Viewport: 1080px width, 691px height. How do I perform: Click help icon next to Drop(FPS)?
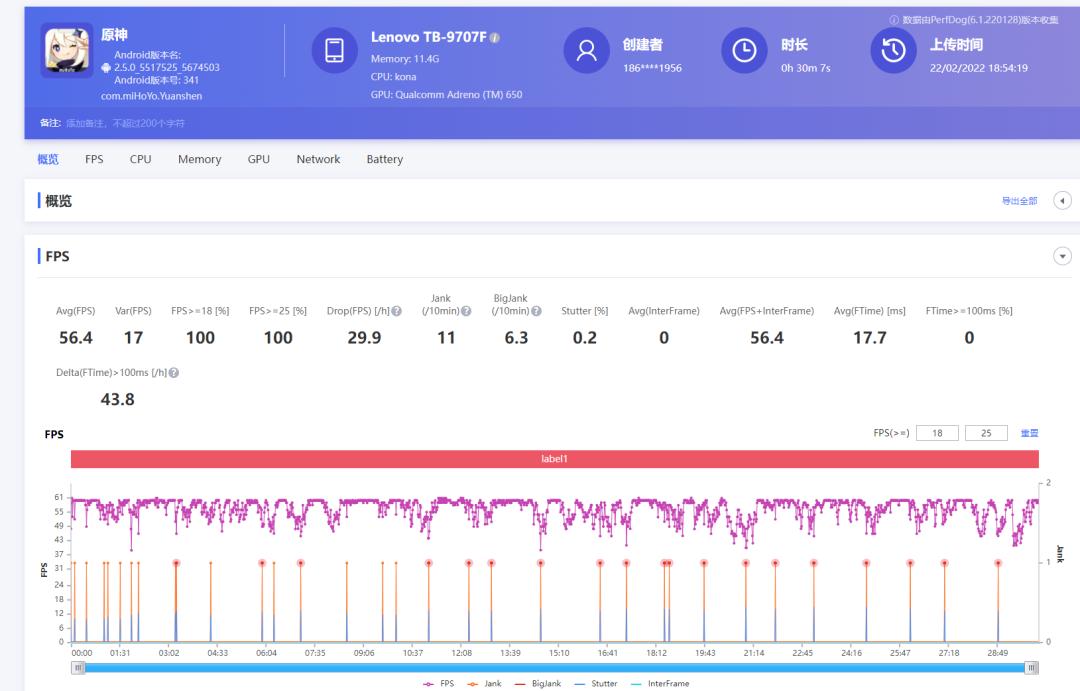397,311
